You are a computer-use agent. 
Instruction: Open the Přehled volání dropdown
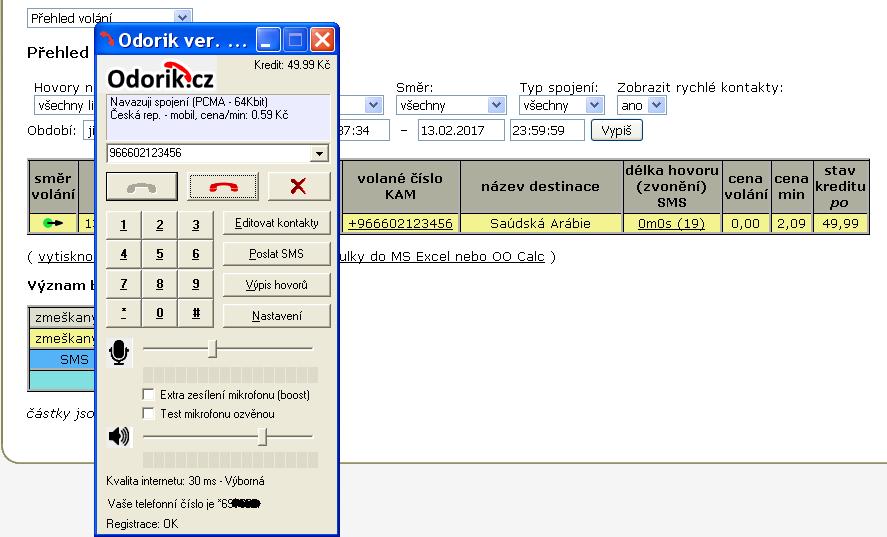coord(110,18)
